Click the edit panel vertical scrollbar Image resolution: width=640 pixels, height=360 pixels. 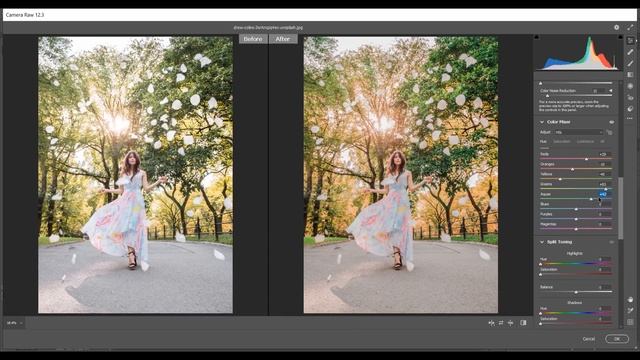(x=620, y=208)
